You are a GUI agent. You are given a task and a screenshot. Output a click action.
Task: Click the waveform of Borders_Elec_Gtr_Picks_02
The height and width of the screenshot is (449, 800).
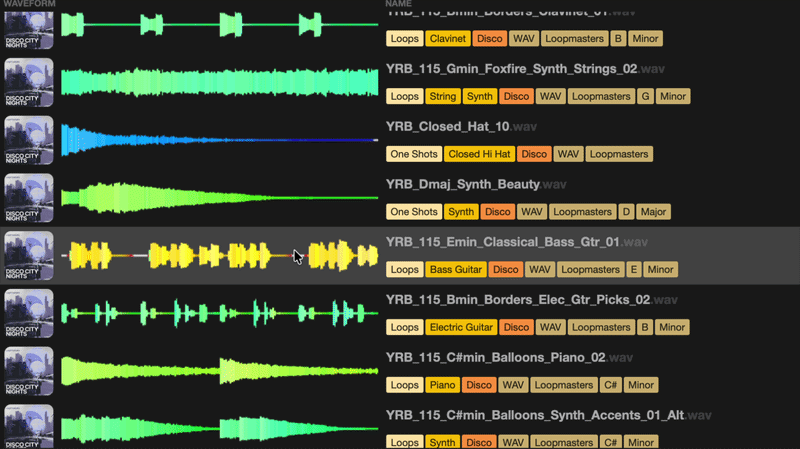tap(219, 313)
